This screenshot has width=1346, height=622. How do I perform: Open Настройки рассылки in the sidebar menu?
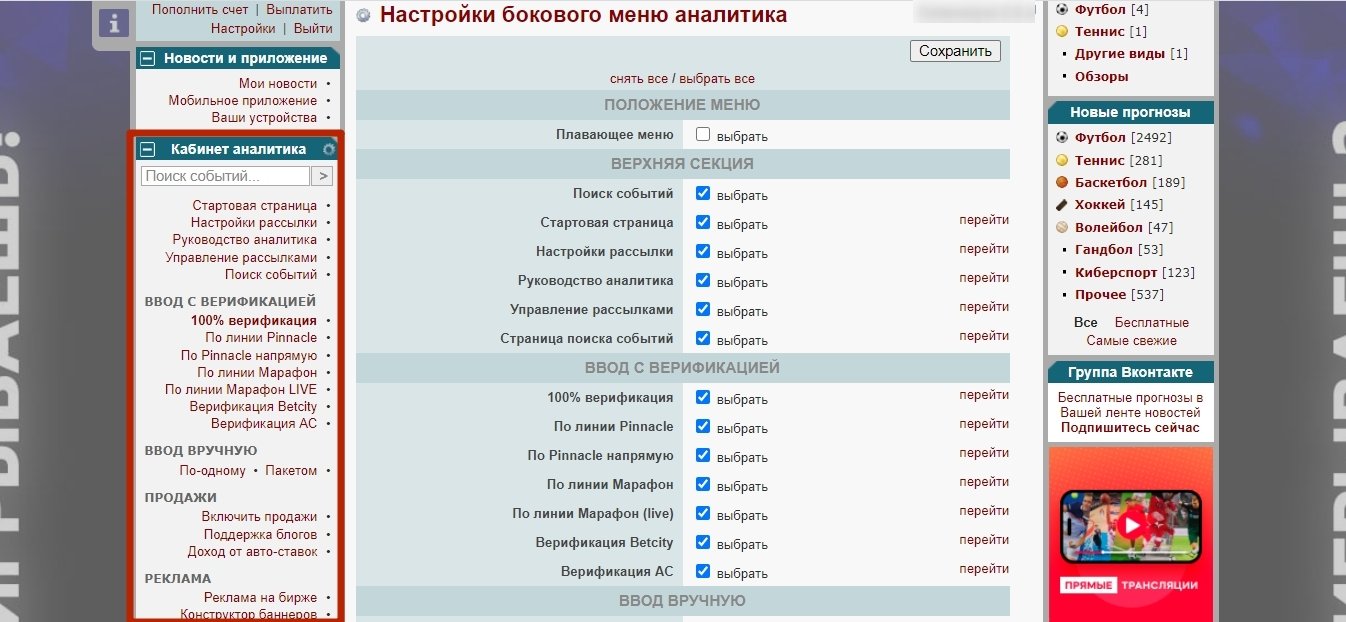[253, 223]
